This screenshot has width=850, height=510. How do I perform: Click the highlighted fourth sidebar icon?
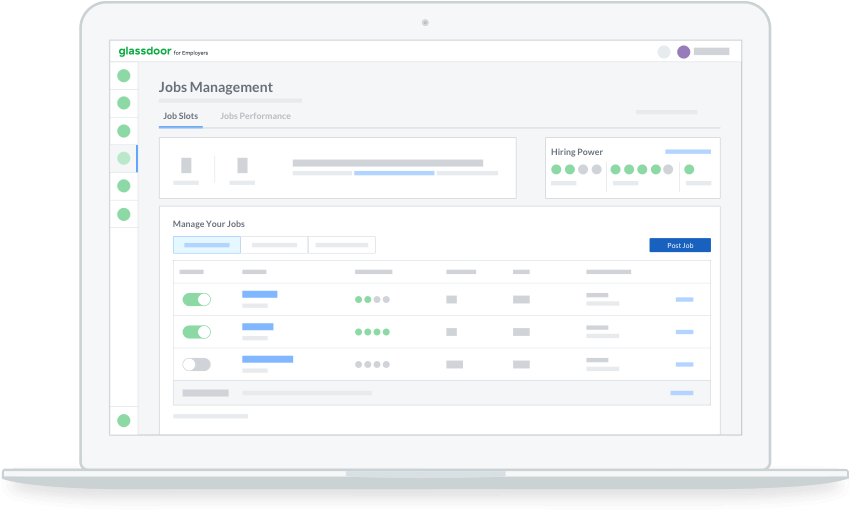tap(124, 158)
